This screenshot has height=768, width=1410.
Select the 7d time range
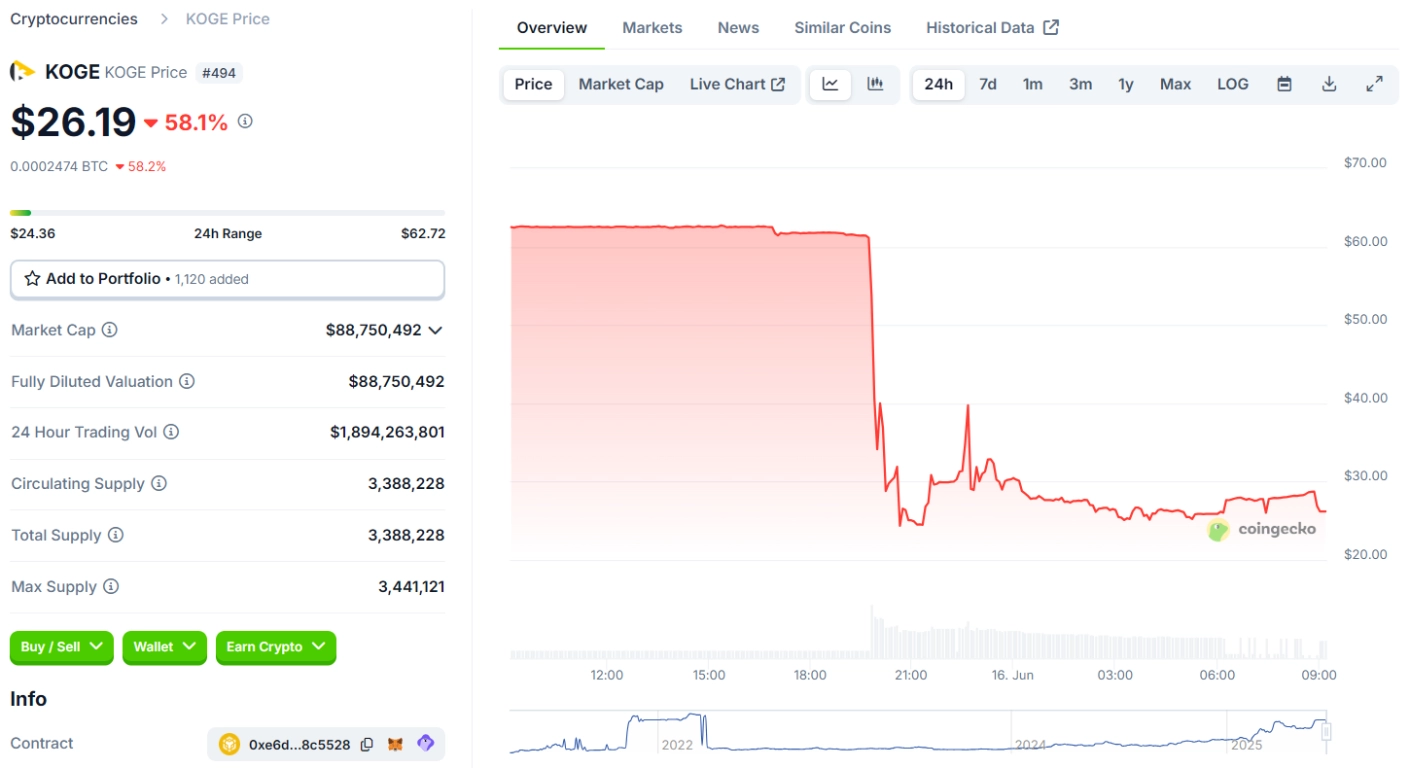pos(987,84)
